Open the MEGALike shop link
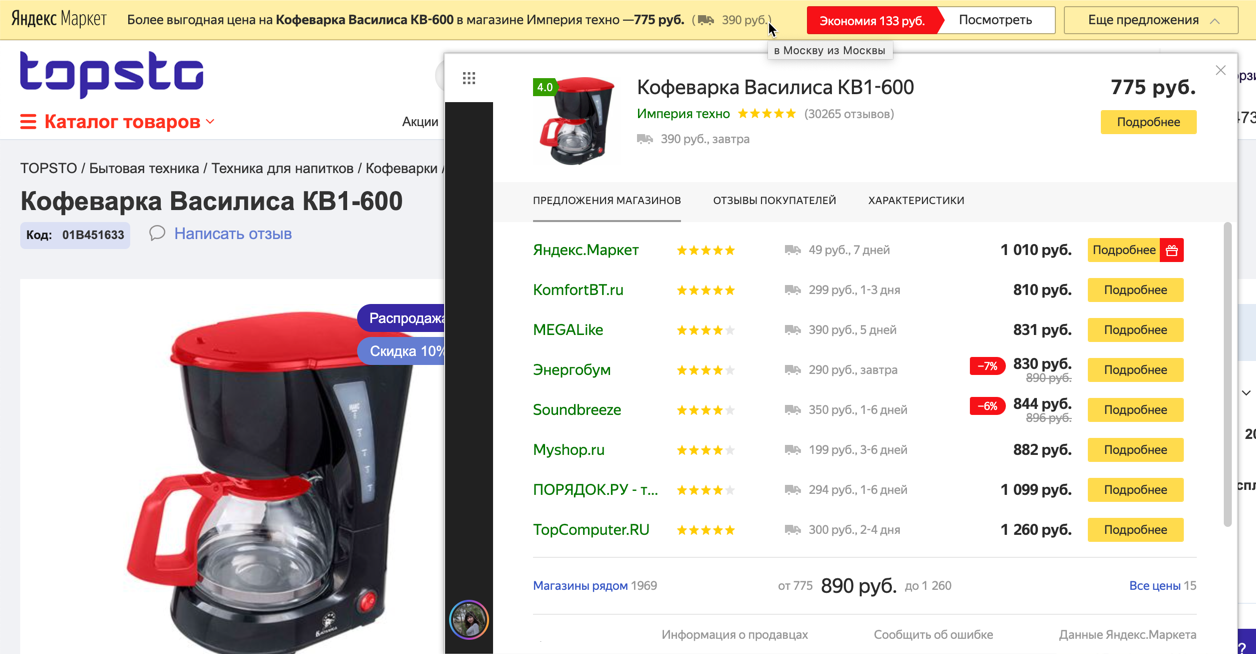Screen dimensions: 1256x654 (568, 330)
